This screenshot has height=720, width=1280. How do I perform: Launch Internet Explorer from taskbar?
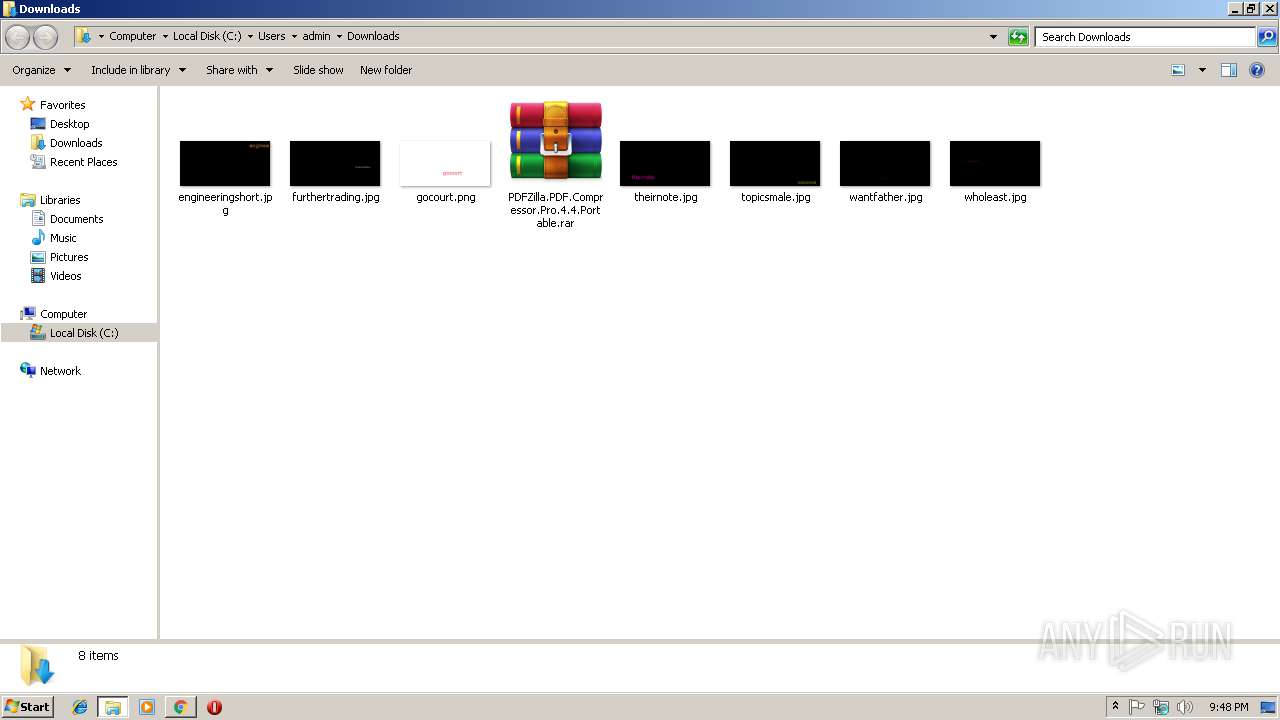pos(80,707)
